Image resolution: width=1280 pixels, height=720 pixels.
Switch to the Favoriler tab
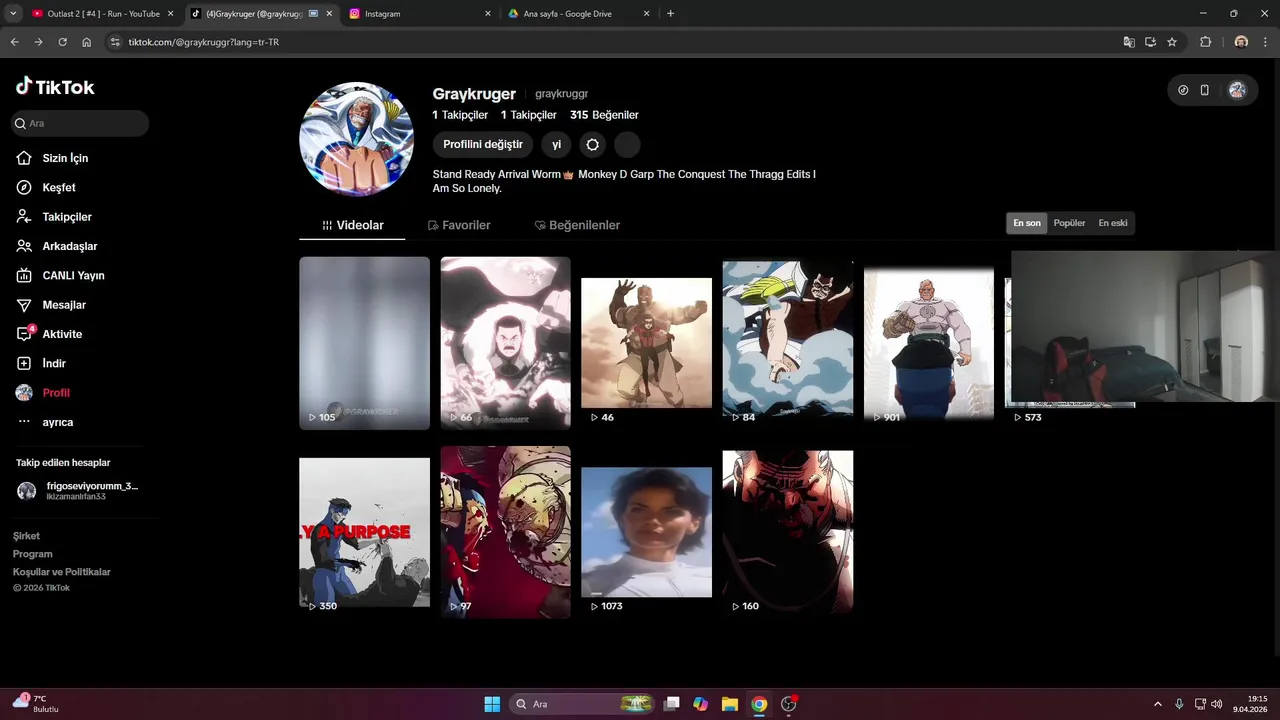(459, 225)
